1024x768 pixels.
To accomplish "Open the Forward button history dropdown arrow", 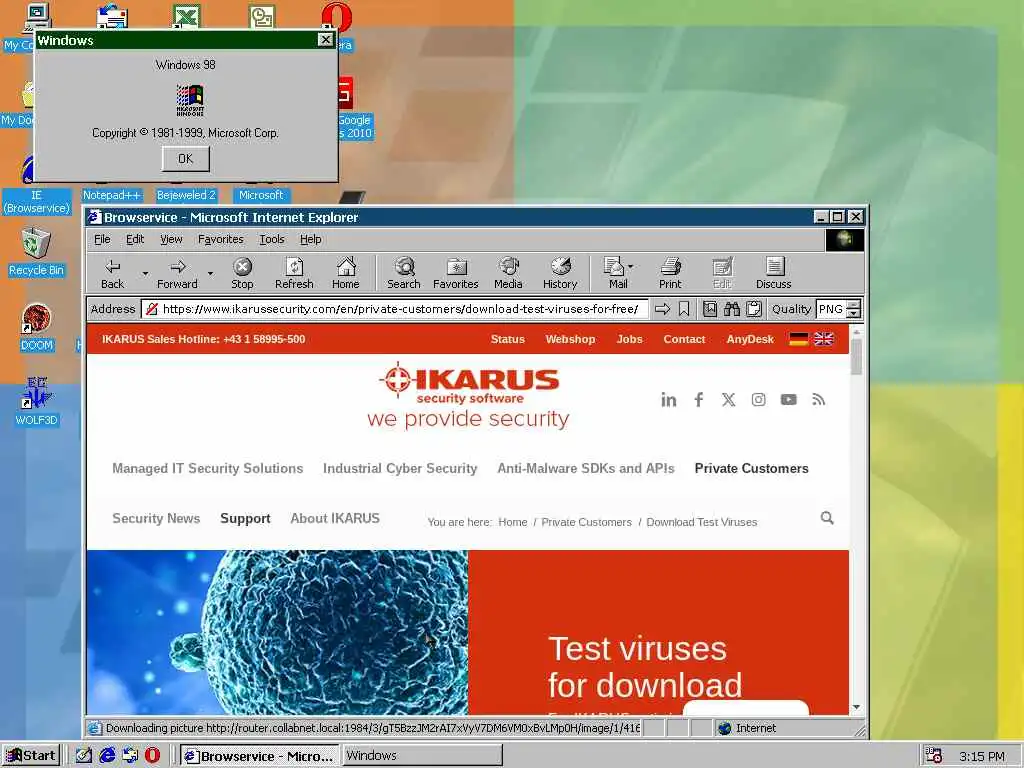I will (210, 274).
